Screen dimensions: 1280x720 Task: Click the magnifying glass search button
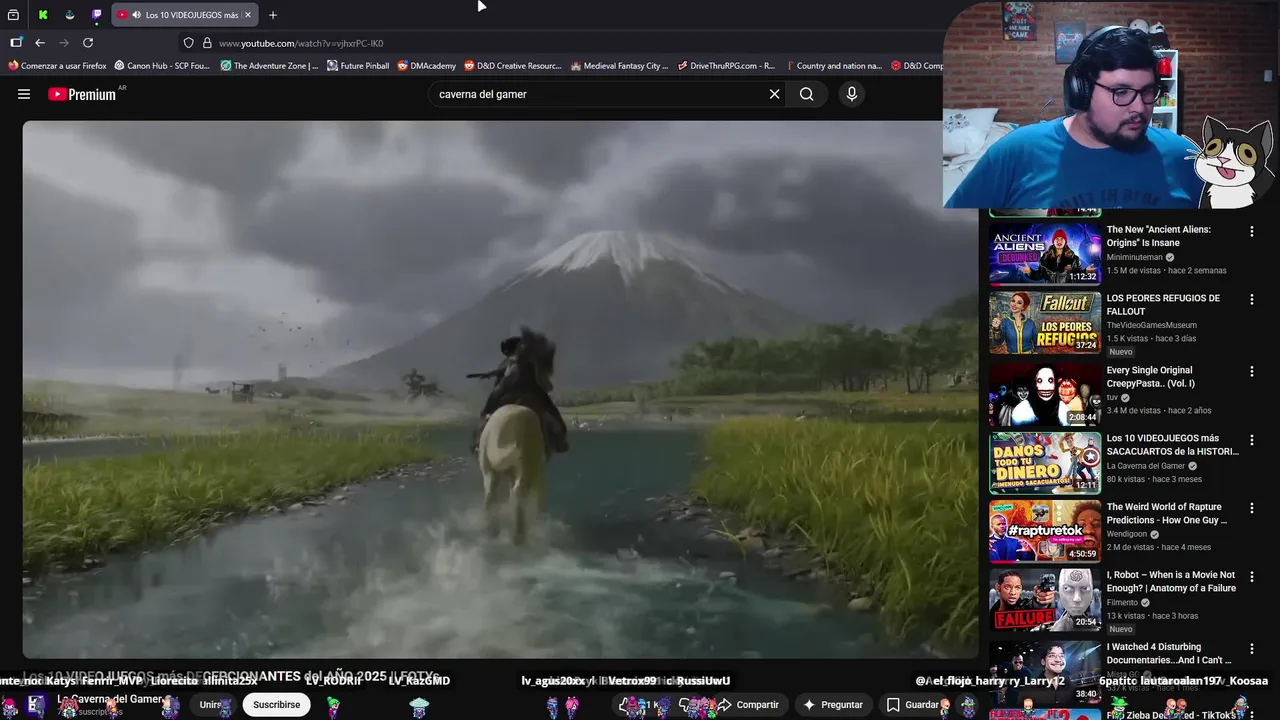click(x=806, y=94)
